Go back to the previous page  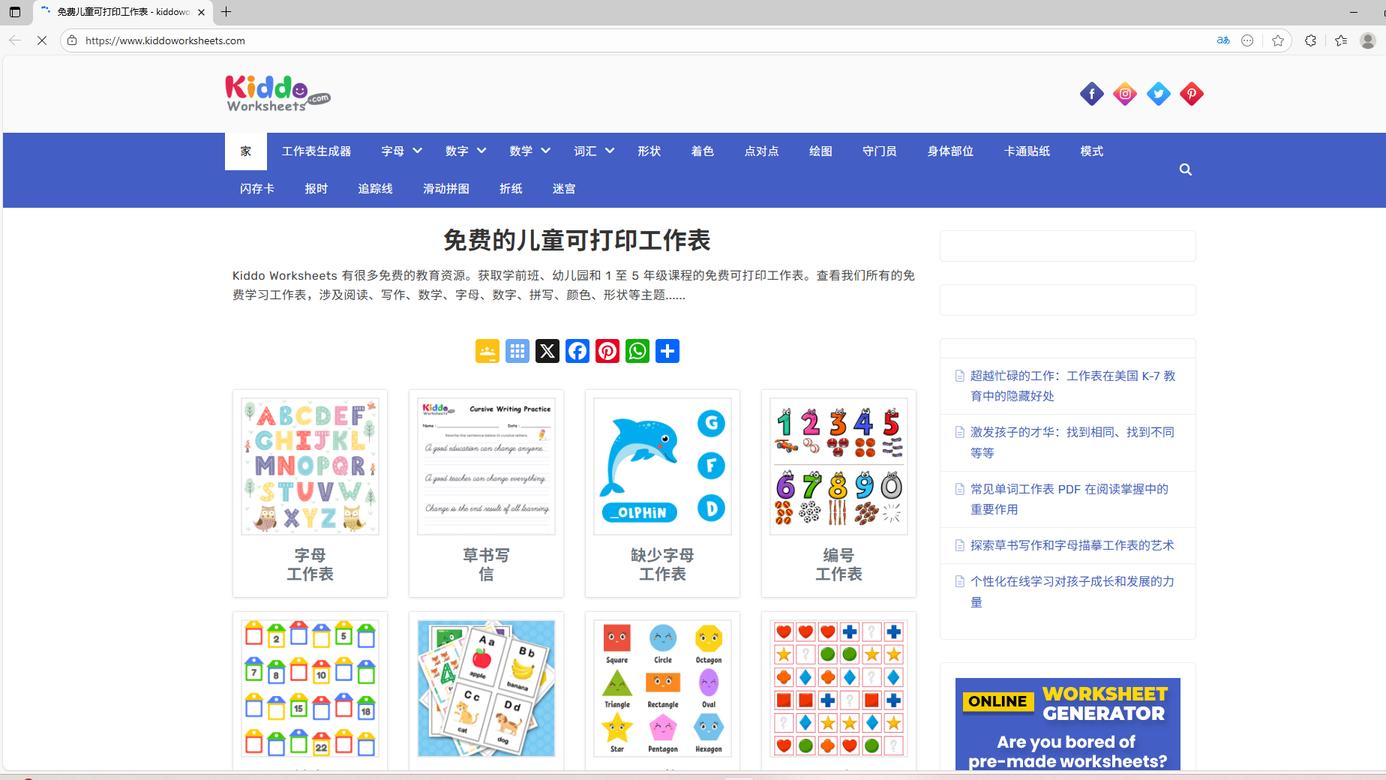click(x=15, y=41)
